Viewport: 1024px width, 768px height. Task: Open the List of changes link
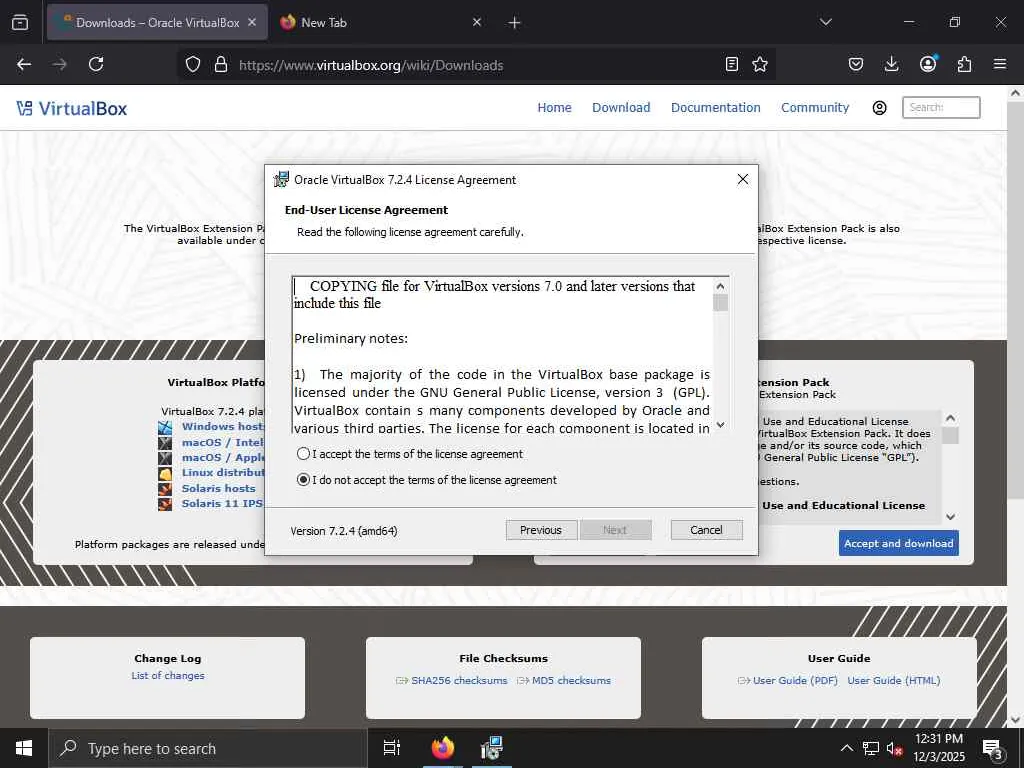[168, 676]
